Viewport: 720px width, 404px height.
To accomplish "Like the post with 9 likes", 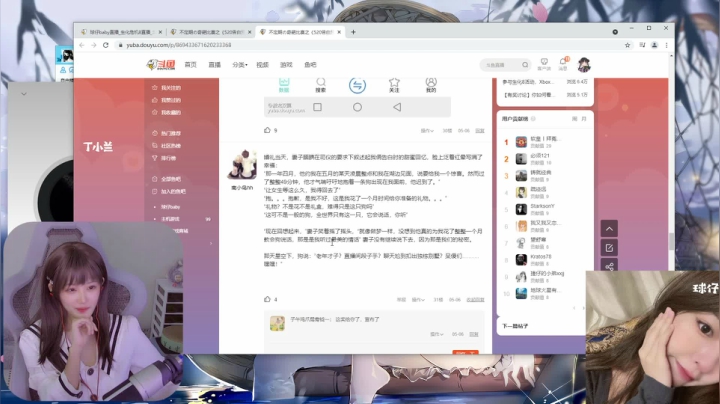I will [x=267, y=130].
